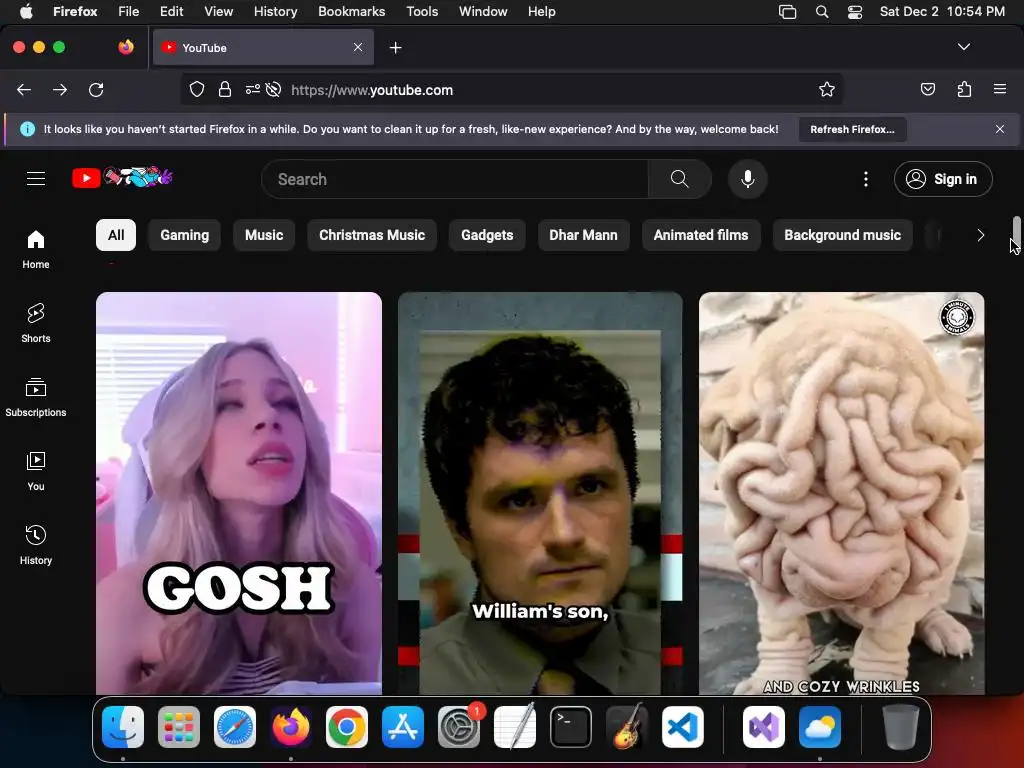Image resolution: width=1024 pixels, height=768 pixels.
Task: Save page to Pocket
Action: pyautogui.click(x=928, y=89)
